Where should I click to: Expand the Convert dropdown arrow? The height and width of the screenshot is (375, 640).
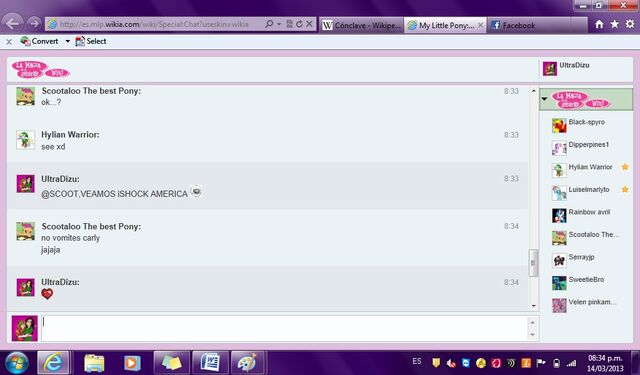tap(67, 41)
